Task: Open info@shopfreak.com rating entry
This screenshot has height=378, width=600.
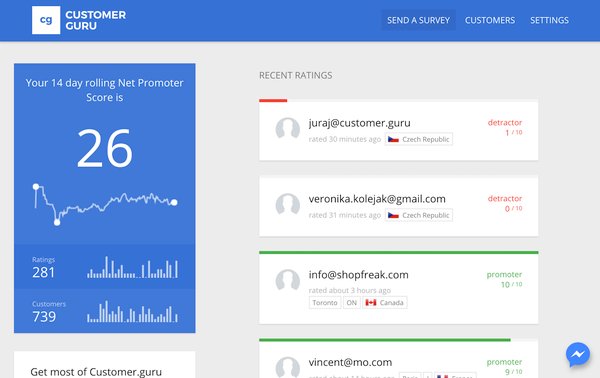Action: [398, 287]
